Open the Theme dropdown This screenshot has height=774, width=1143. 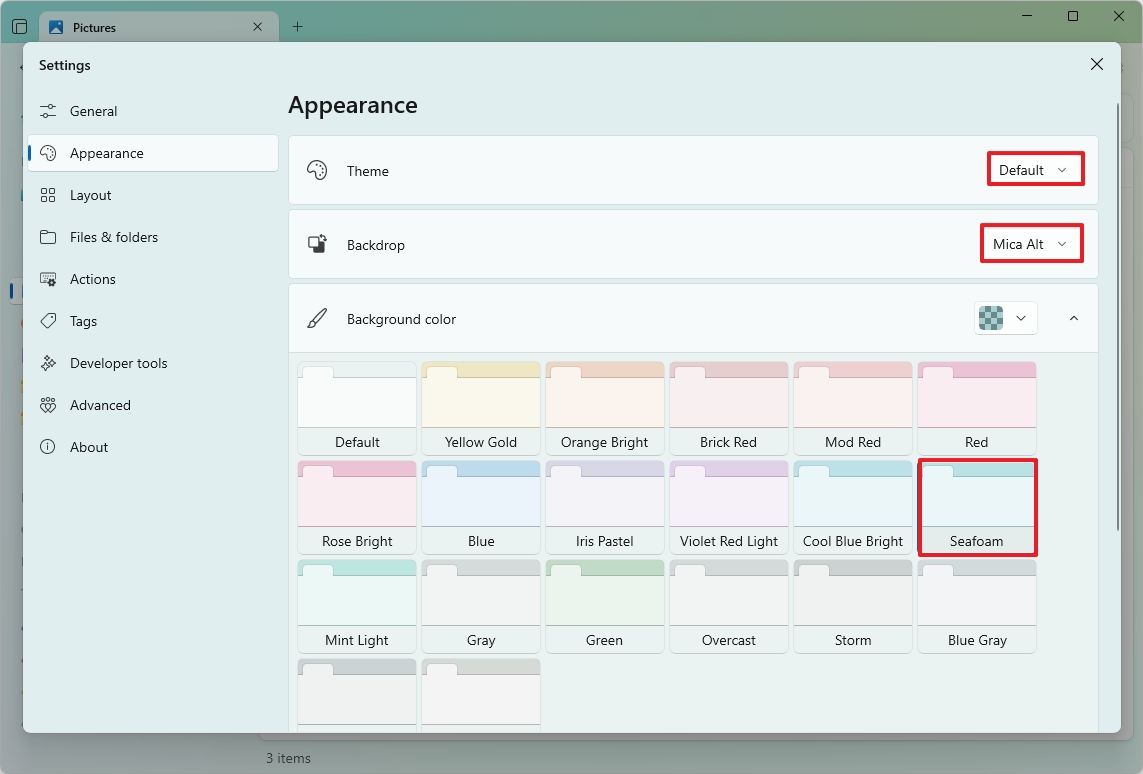1034,169
